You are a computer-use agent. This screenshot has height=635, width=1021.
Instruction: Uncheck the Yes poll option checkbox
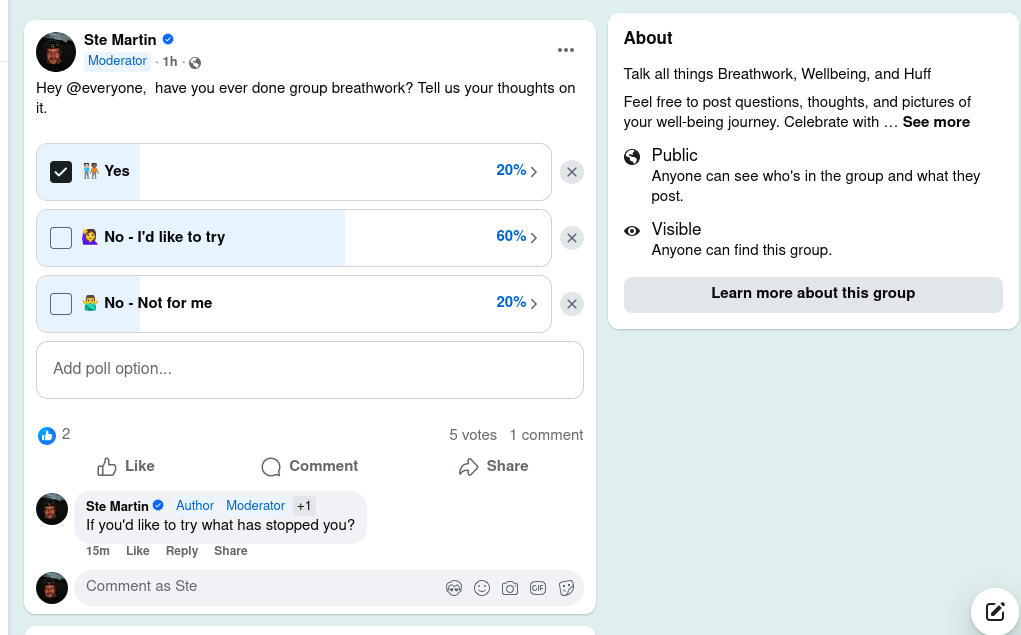pos(61,172)
